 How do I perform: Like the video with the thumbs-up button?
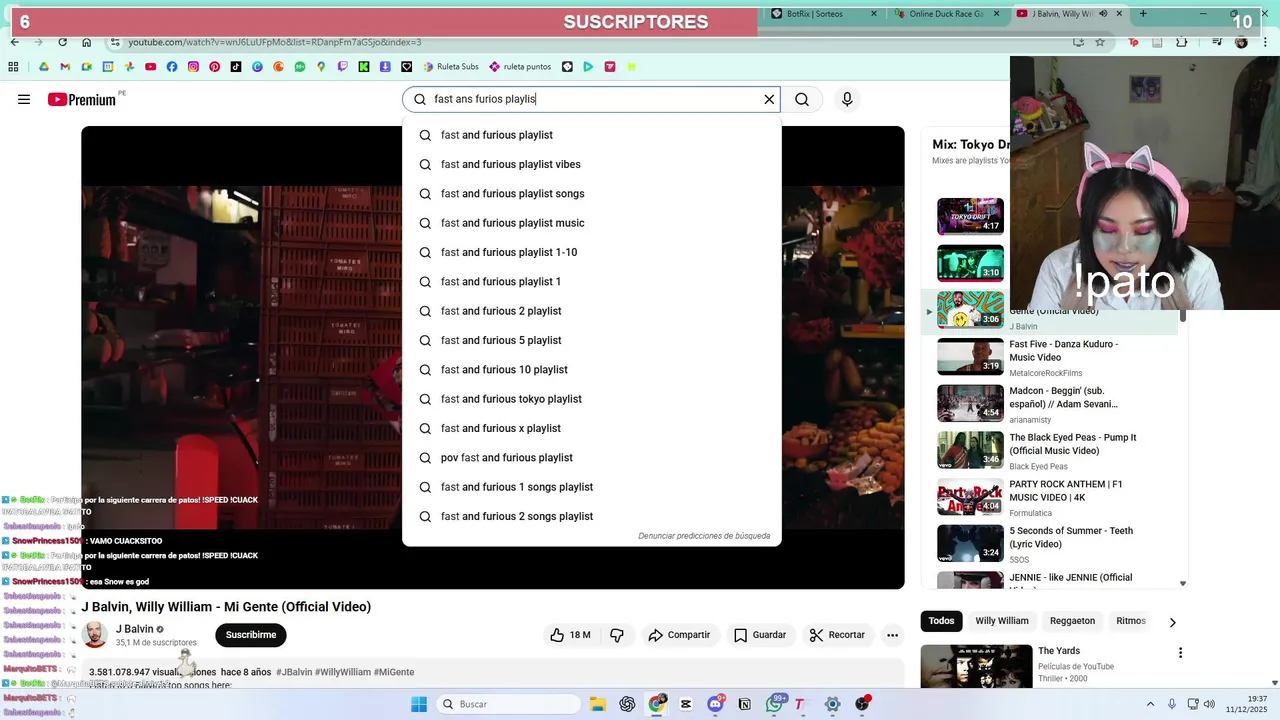(570, 635)
